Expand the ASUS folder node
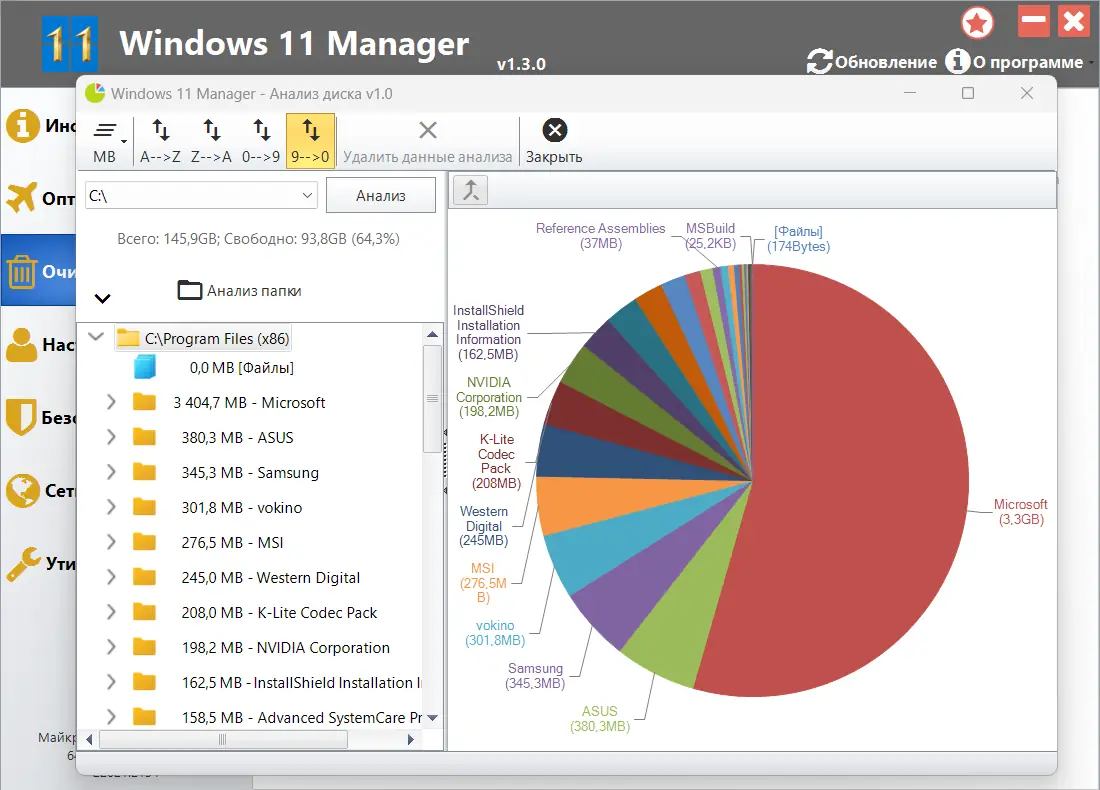The height and width of the screenshot is (790, 1100). (111, 436)
